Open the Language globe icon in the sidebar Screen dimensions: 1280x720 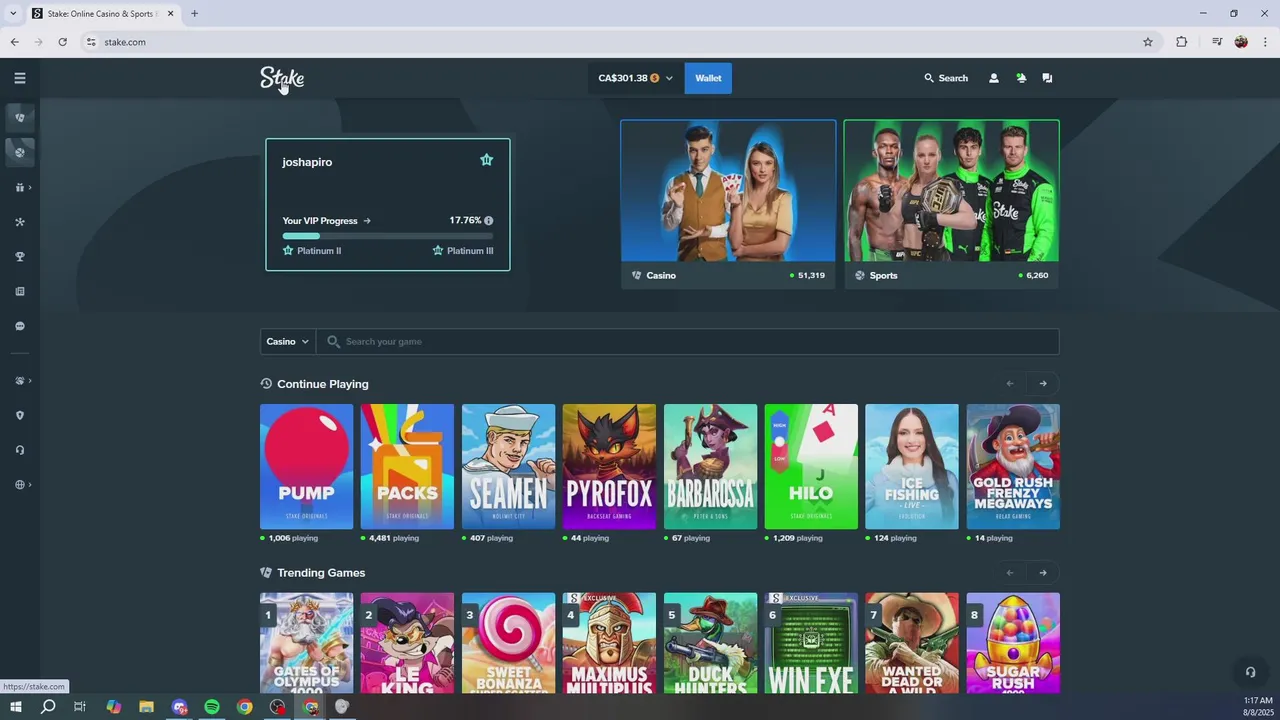point(19,485)
